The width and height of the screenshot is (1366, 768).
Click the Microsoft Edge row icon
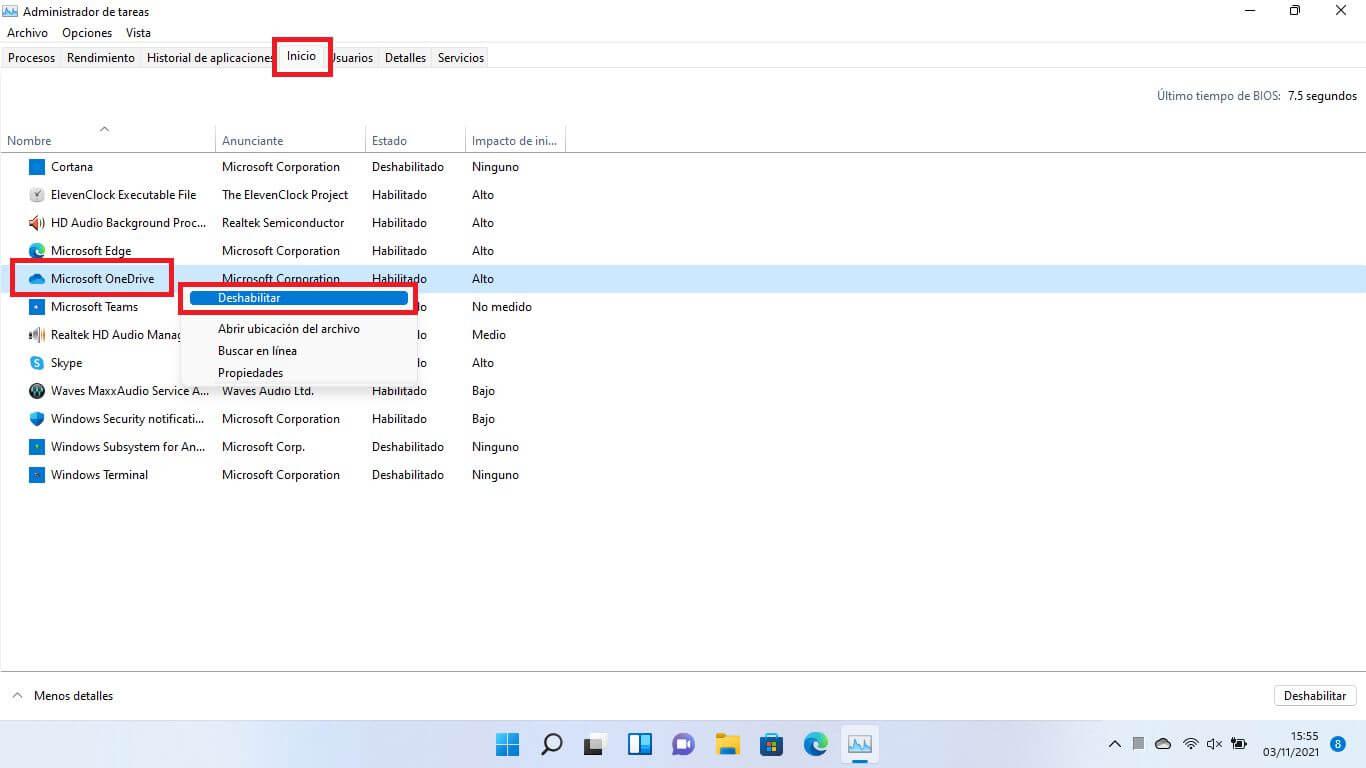(x=37, y=251)
